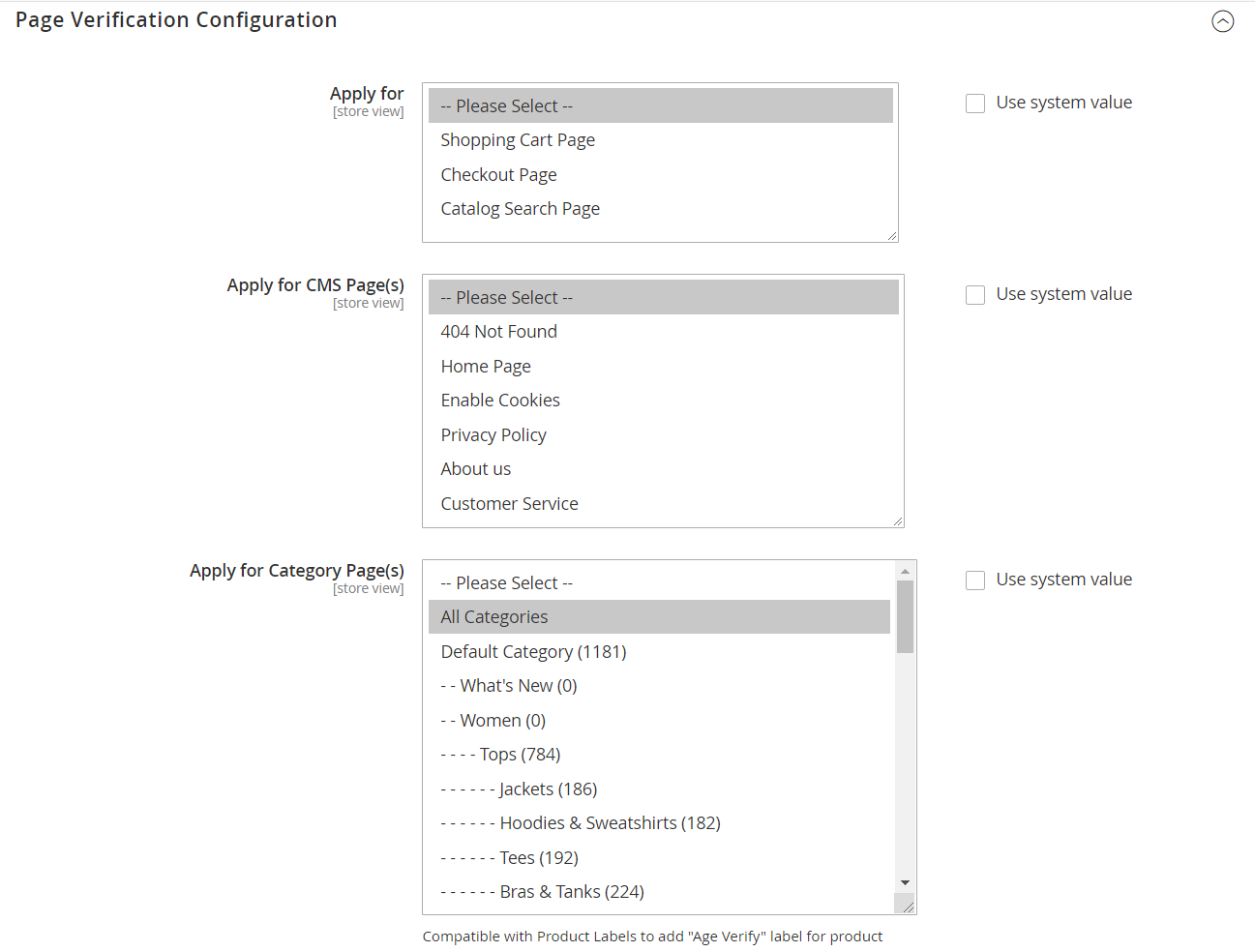1255x952 pixels.
Task: Check Use system value for Apply for
Action: pos(975,104)
